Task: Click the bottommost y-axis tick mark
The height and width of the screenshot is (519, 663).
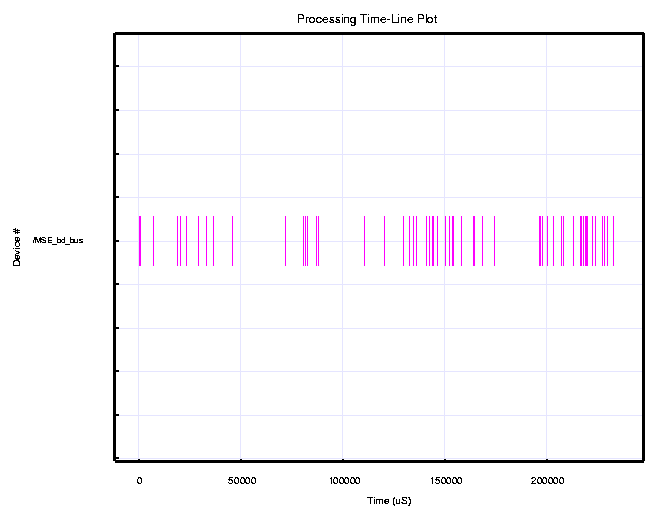Action: pos(117,458)
